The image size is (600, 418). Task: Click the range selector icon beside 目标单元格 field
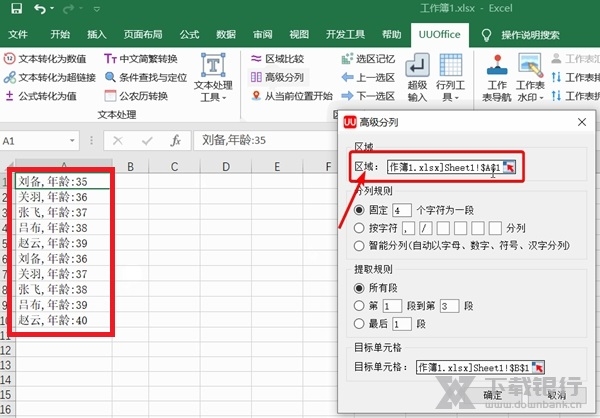tap(538, 367)
